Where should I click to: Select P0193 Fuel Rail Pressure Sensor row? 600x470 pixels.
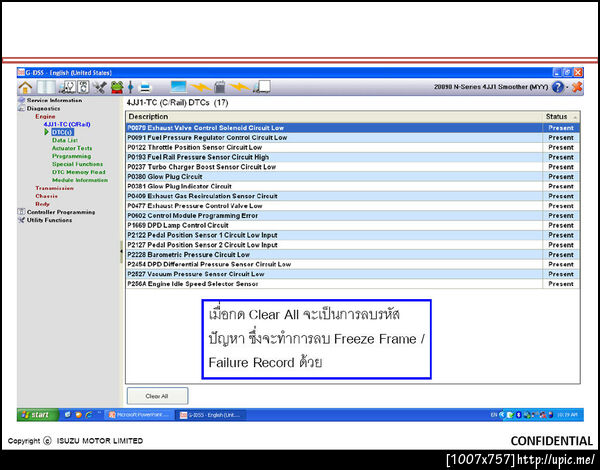[352, 157]
